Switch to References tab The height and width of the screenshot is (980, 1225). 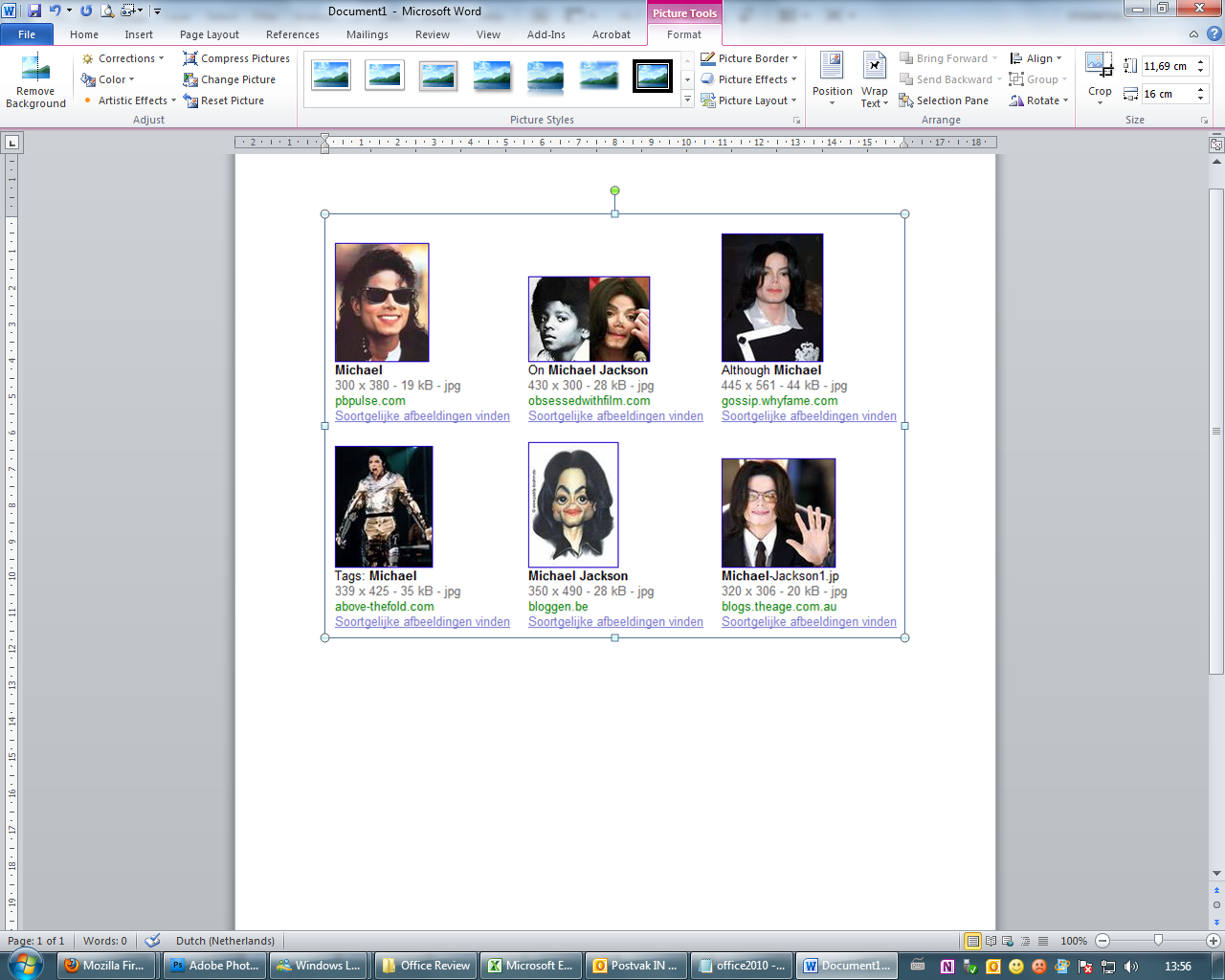click(293, 34)
